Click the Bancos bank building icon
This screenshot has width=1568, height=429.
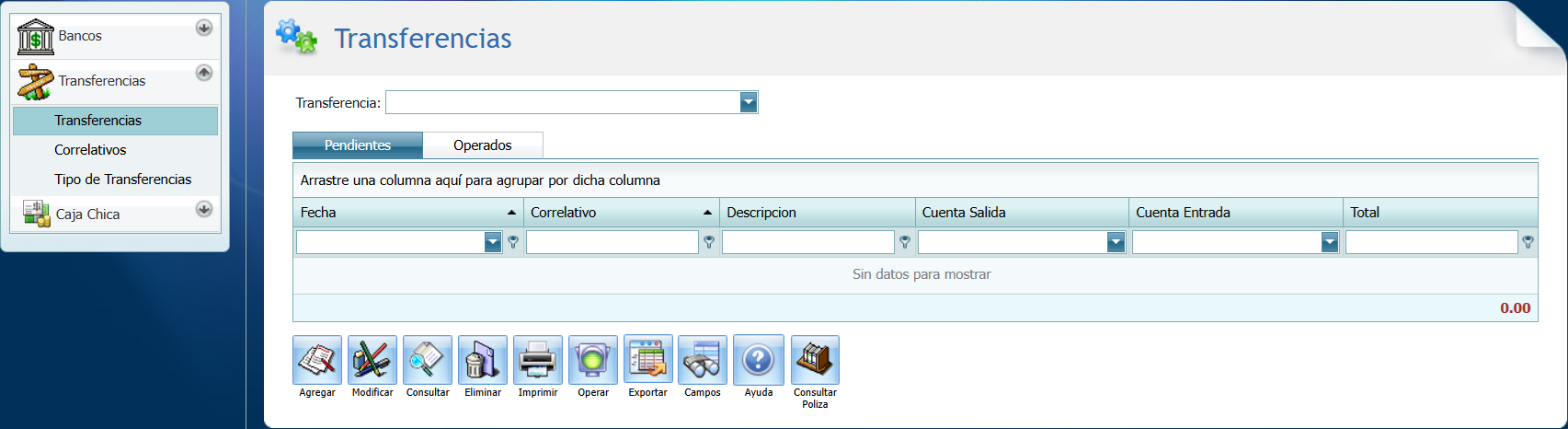(36, 37)
